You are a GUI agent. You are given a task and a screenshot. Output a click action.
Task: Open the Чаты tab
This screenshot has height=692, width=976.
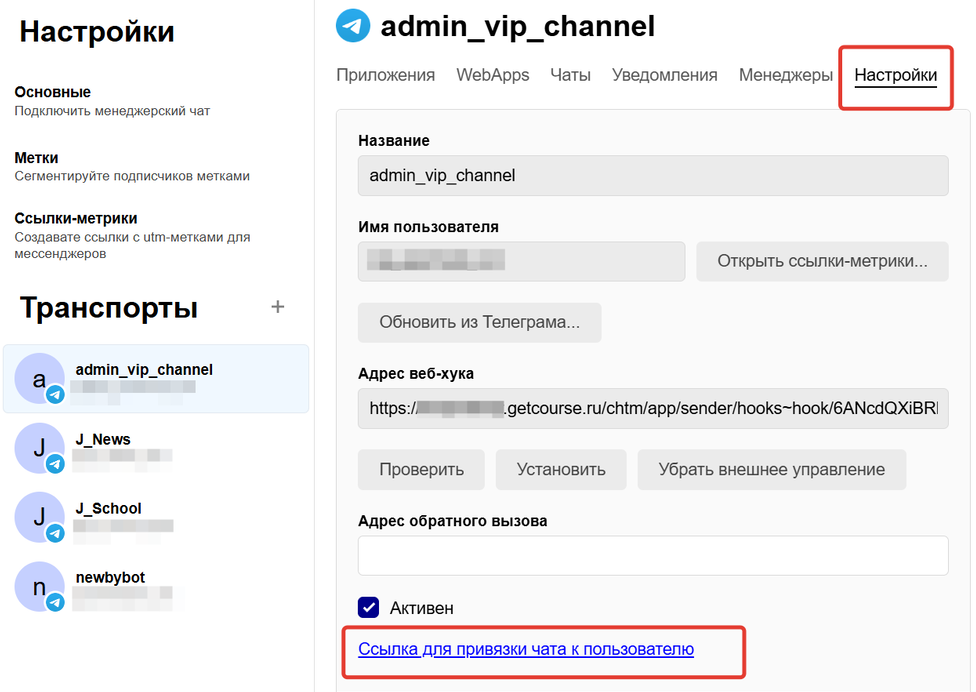(x=570, y=74)
